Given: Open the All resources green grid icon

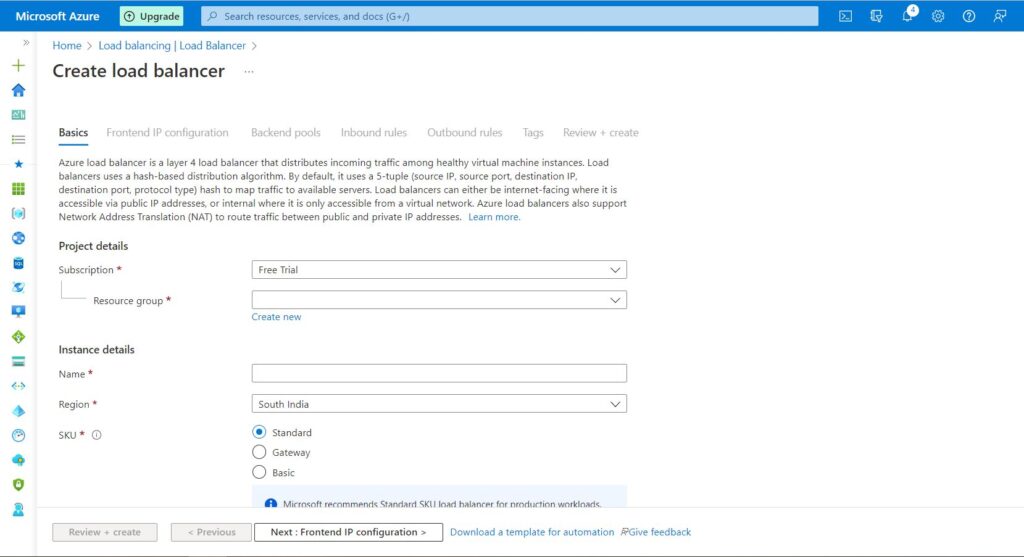Looking at the screenshot, I should [18, 189].
